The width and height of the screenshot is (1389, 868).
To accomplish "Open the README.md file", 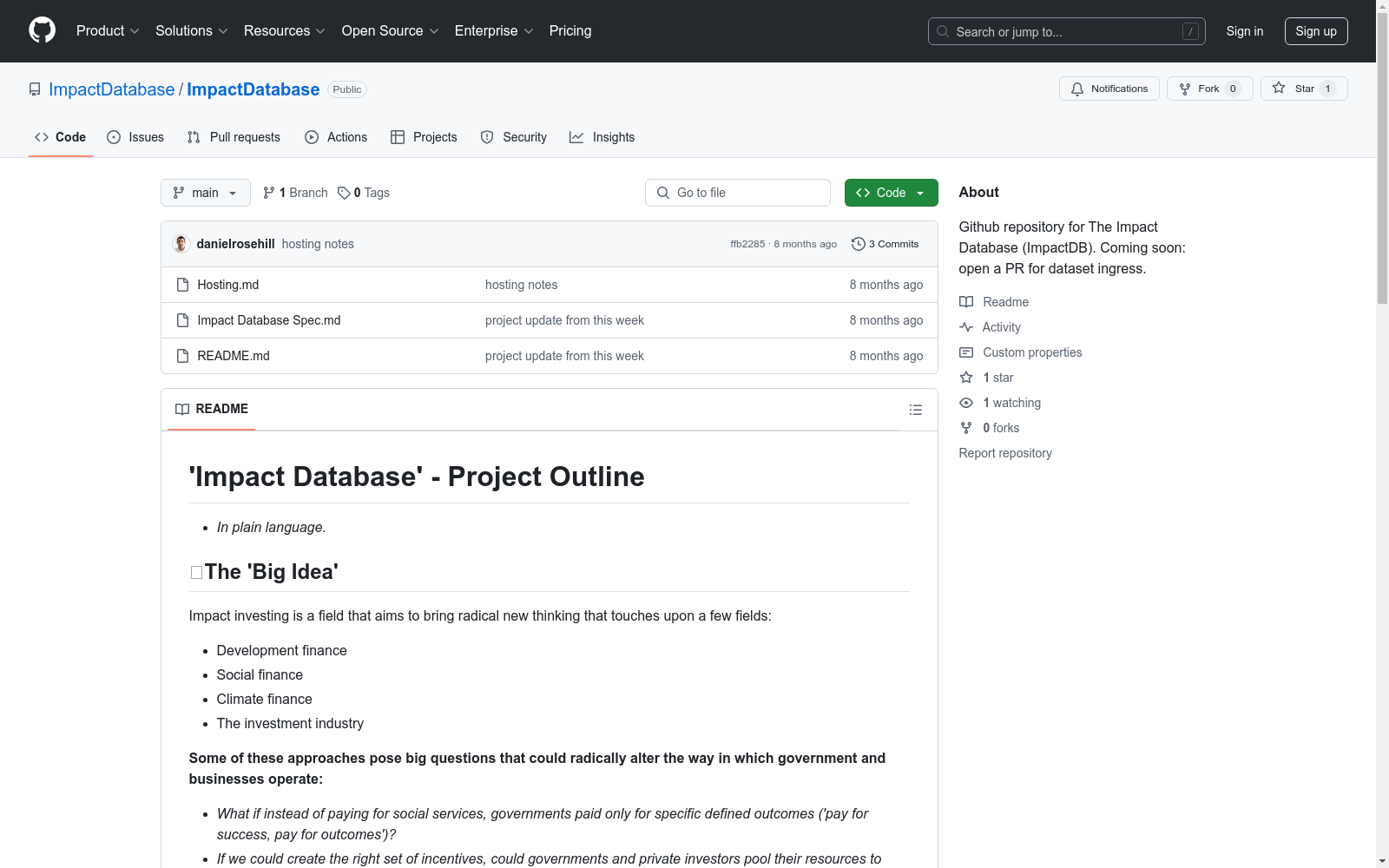I will point(234,356).
